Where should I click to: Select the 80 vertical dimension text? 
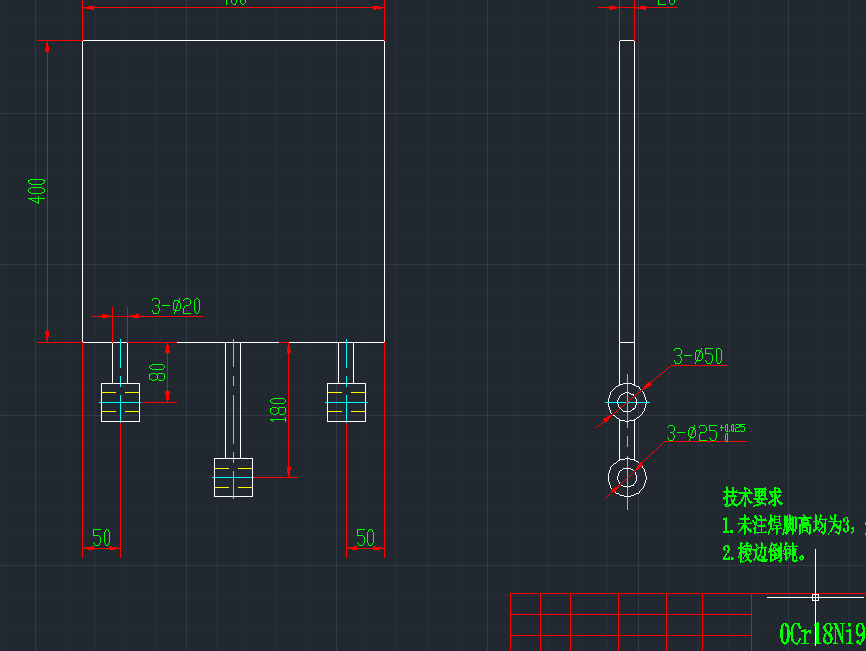pyautogui.click(x=157, y=372)
